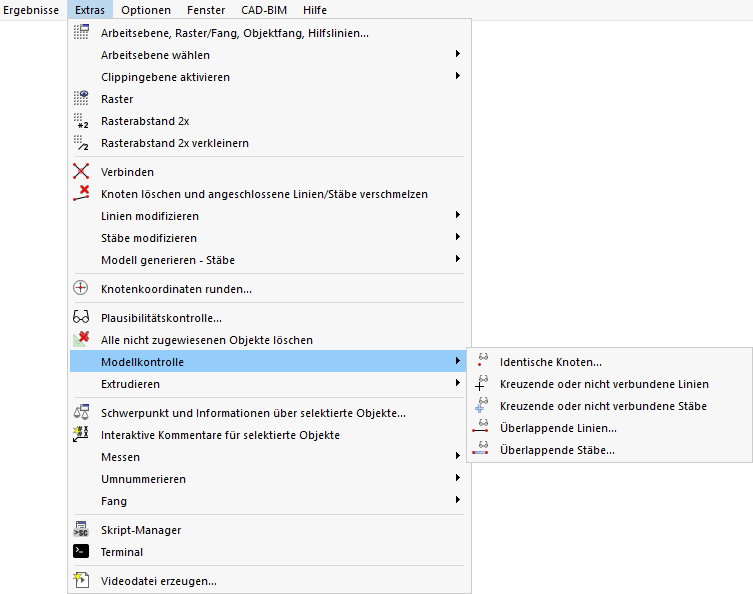Select Rasterabstand 2x entry
The width and height of the screenshot is (753, 594).
click(269, 121)
